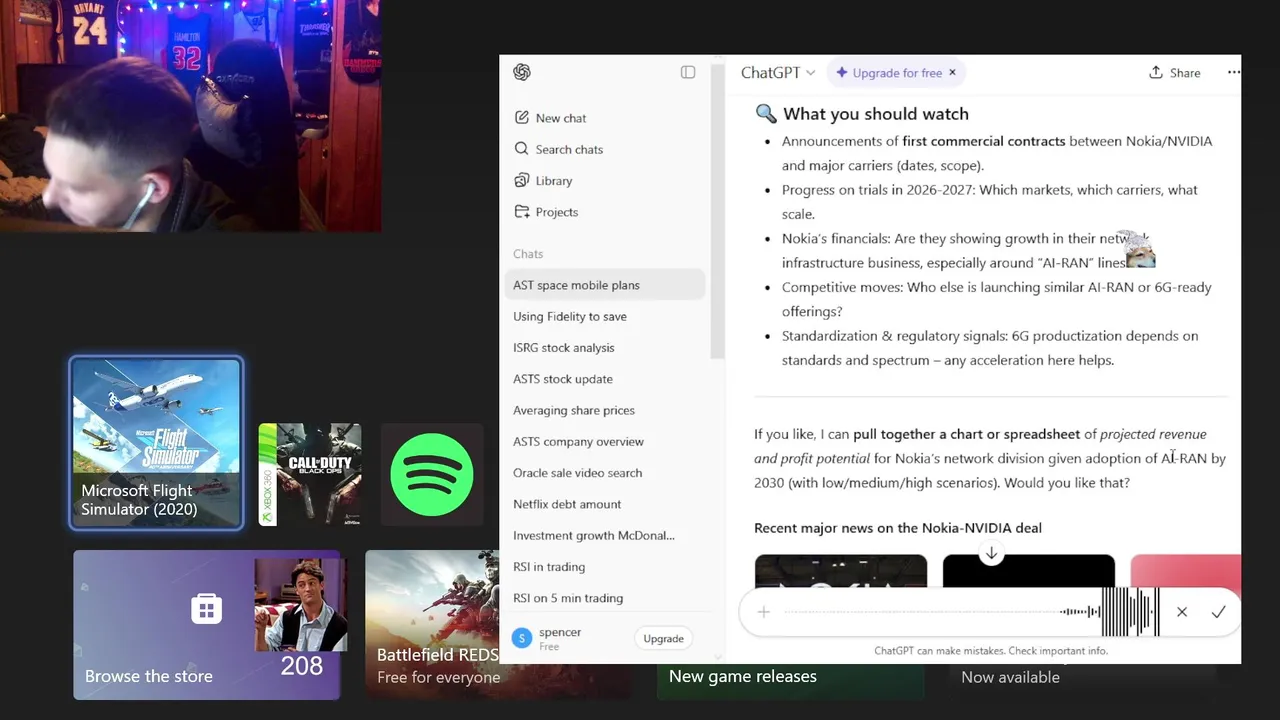Open the Projects section
Image resolution: width=1280 pixels, height=720 pixels.
(x=606, y=212)
